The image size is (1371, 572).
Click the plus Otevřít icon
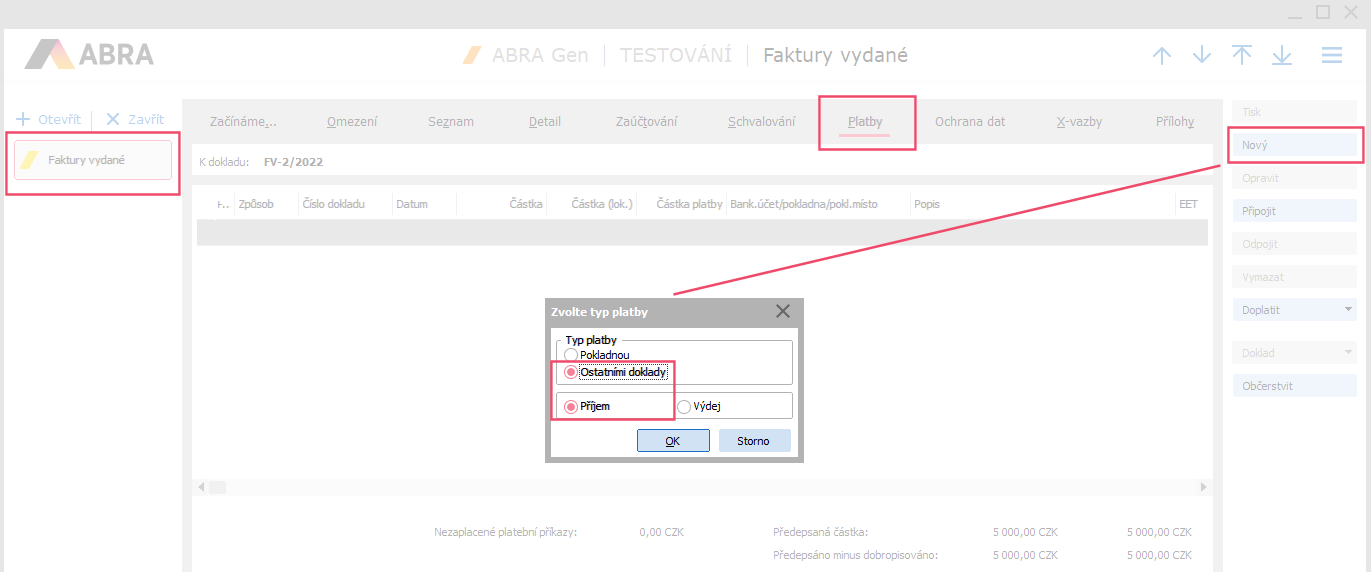click(24, 119)
